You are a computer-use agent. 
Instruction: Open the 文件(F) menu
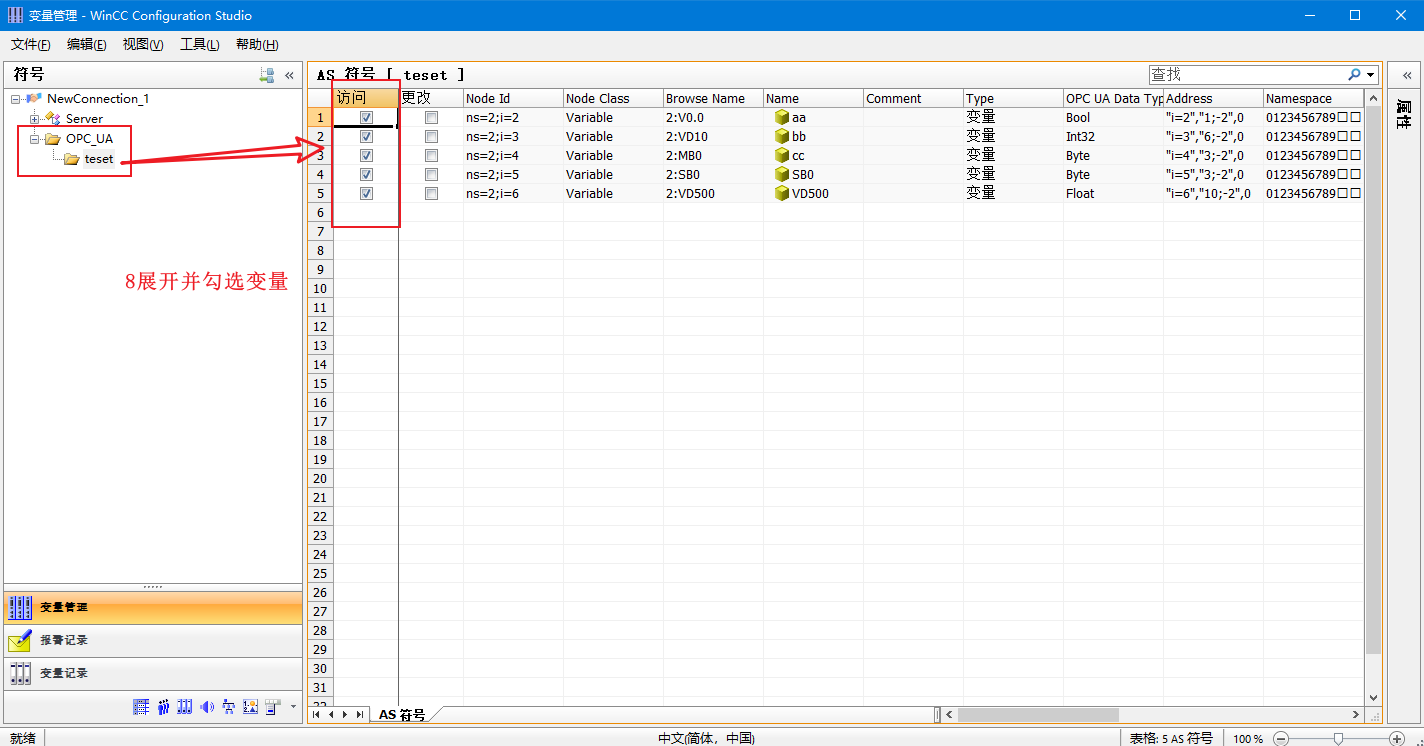click(31, 44)
